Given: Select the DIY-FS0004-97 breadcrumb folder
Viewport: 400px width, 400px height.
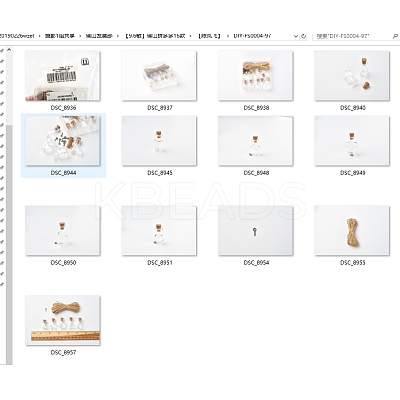Looking at the screenshot, I should pyautogui.click(x=252, y=36).
